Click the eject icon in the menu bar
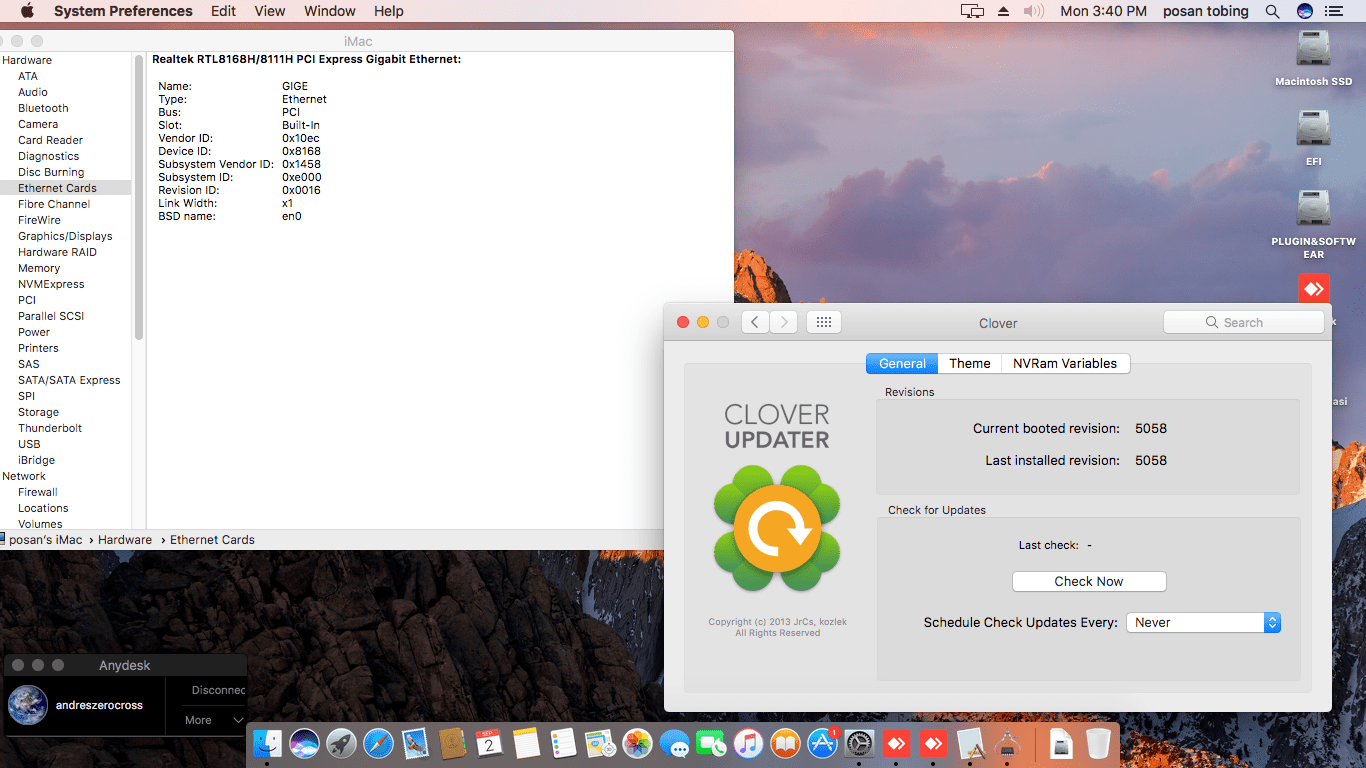1366x768 pixels. click(1004, 11)
